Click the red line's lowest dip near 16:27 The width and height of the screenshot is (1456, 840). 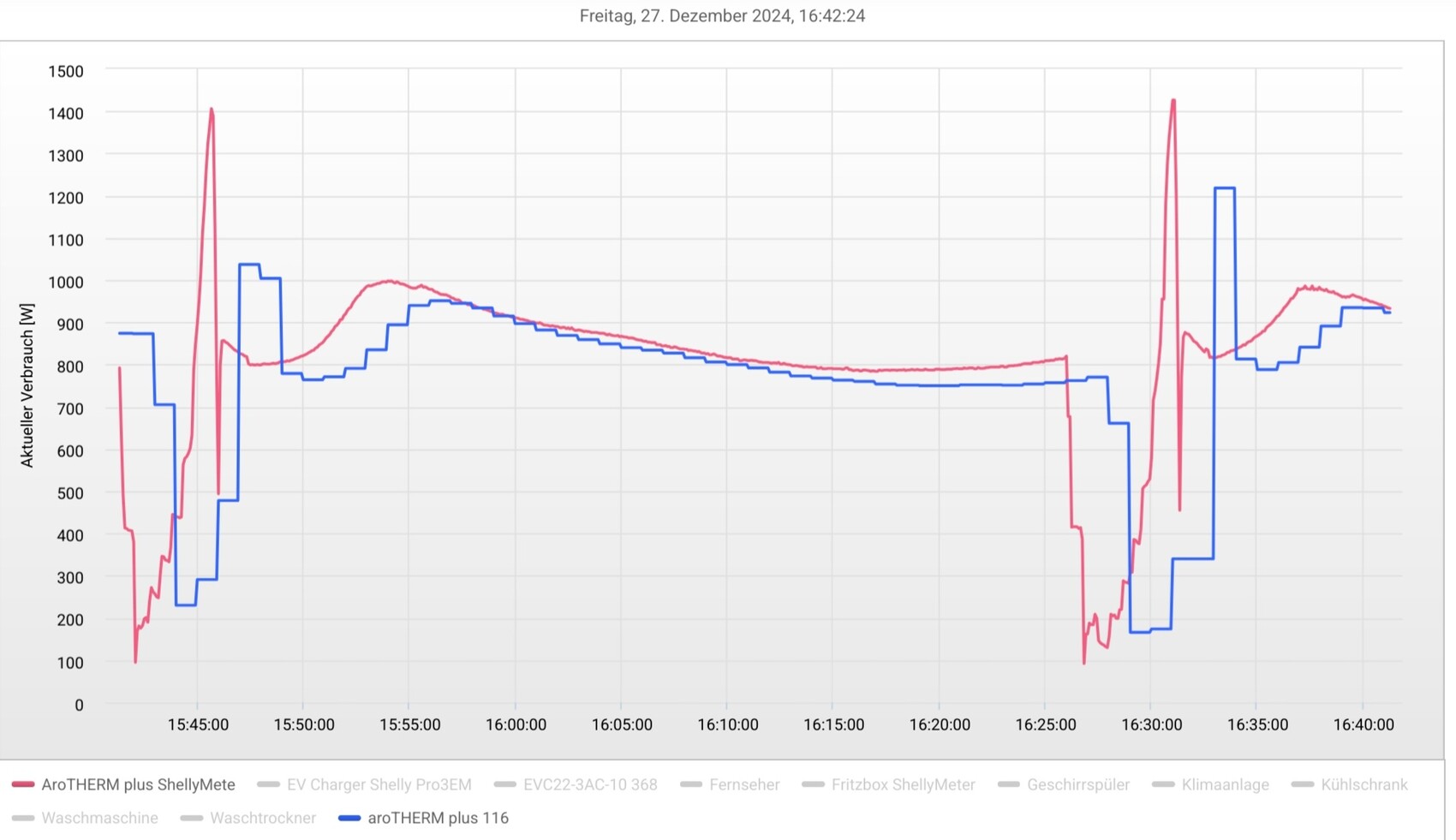point(1084,662)
